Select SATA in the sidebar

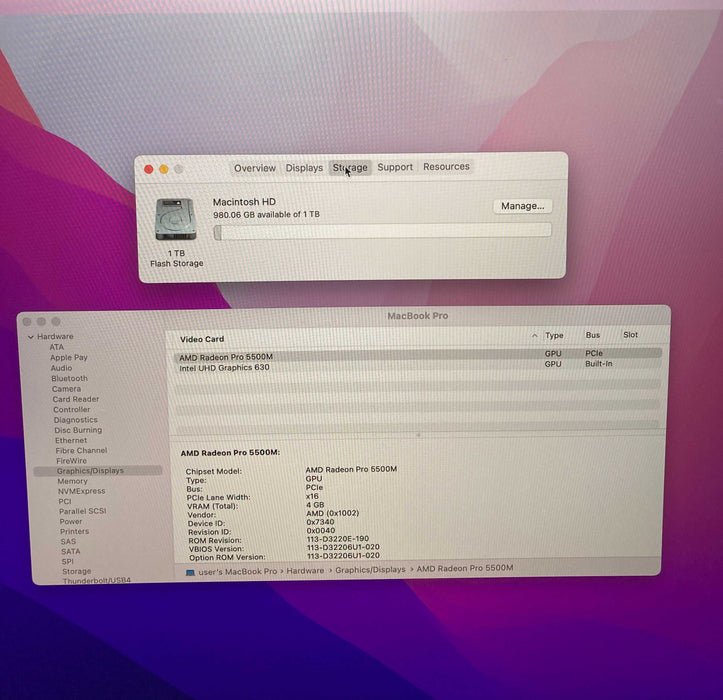point(71,552)
